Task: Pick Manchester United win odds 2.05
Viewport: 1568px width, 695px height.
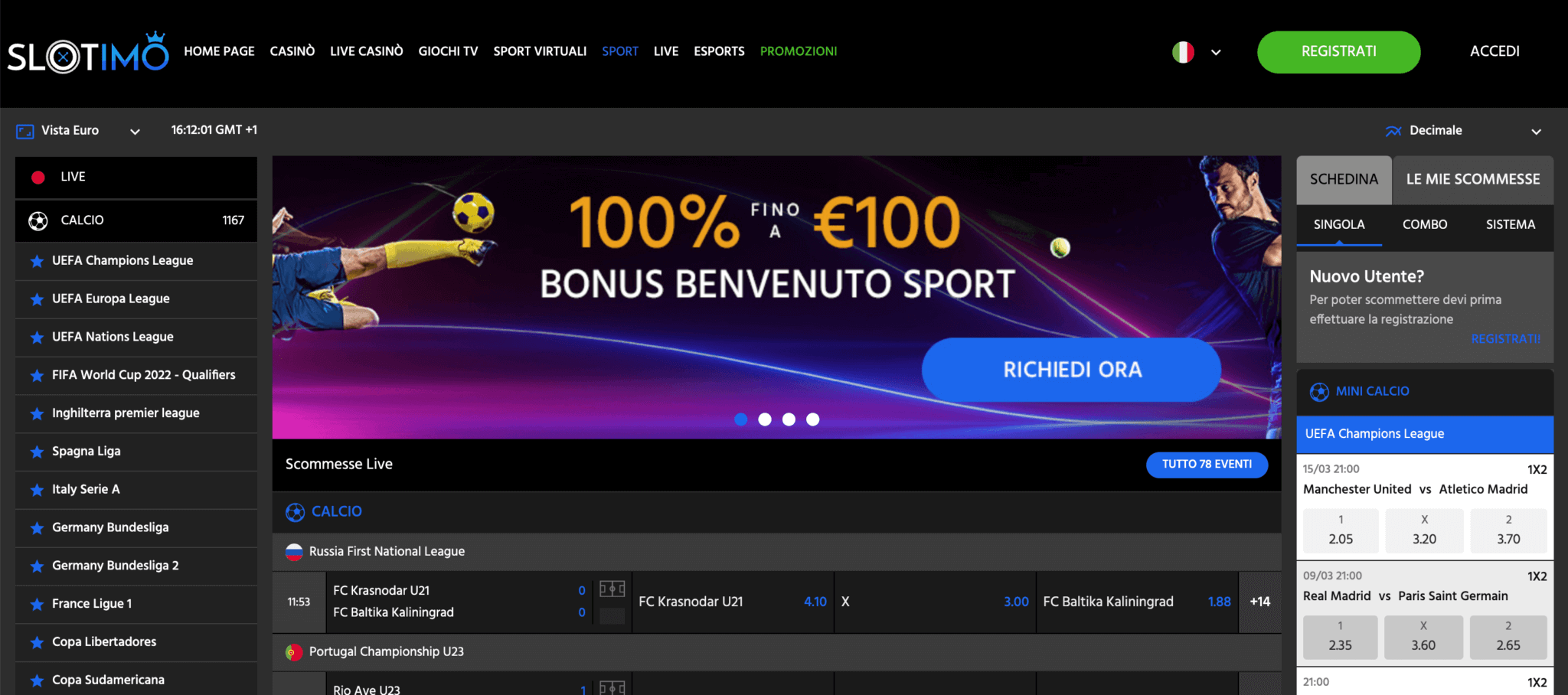Action: tap(1341, 530)
